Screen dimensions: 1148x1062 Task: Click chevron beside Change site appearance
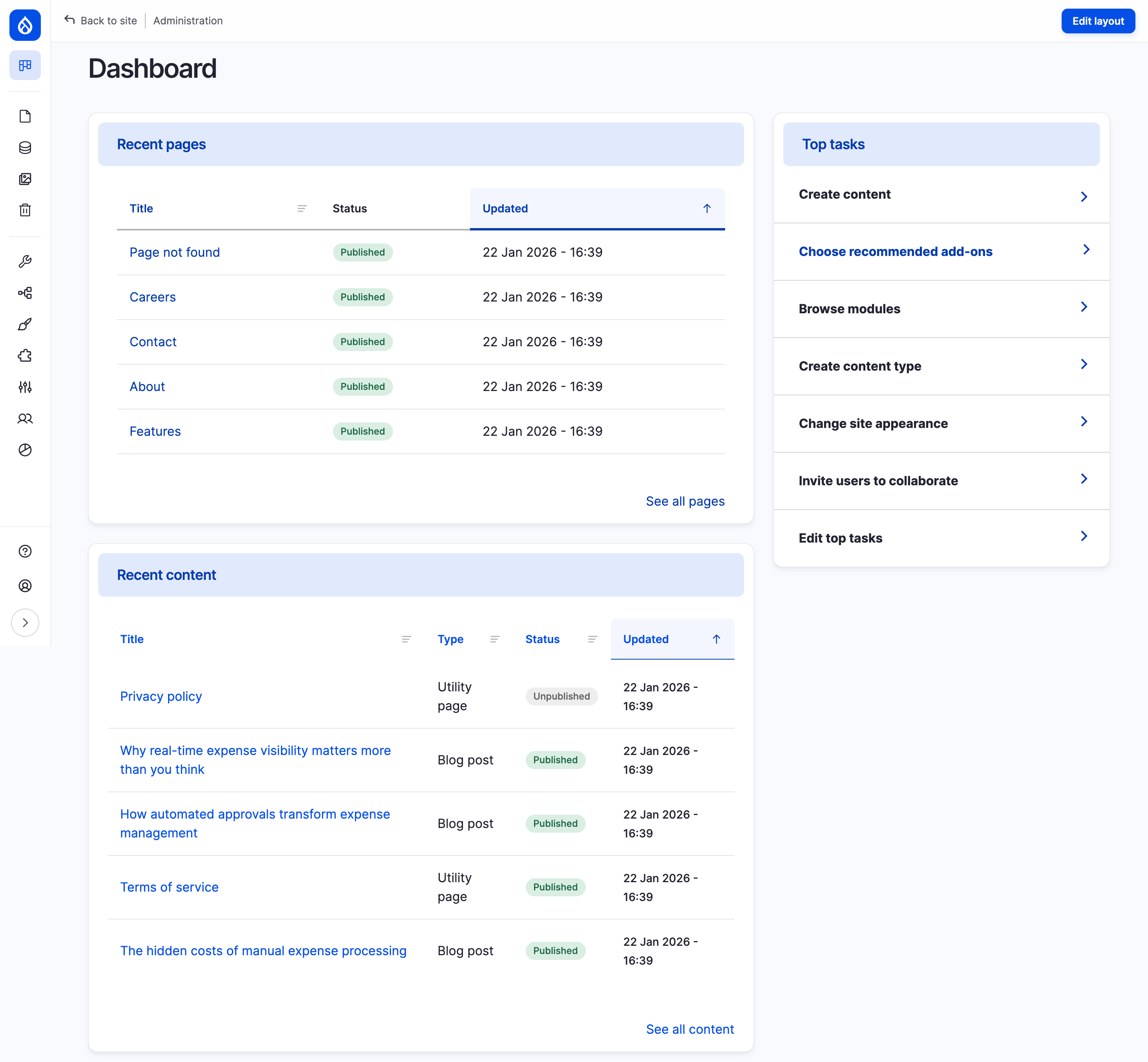point(1084,421)
